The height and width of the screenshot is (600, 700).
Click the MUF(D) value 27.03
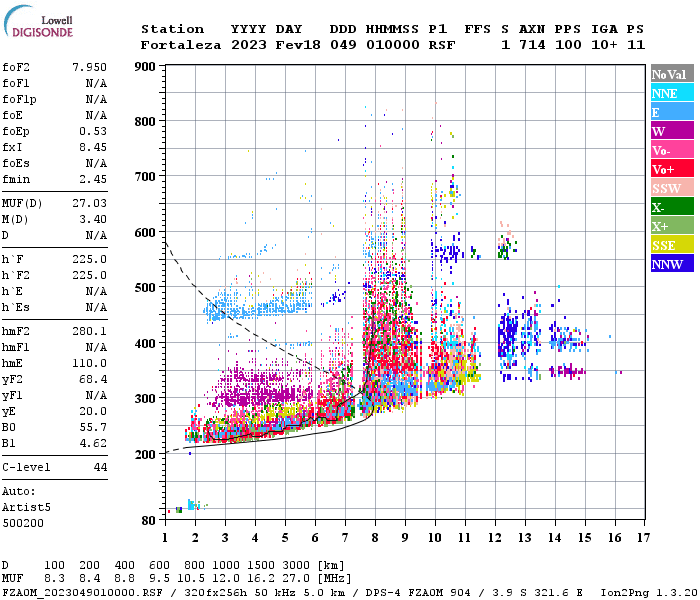tap(89, 204)
